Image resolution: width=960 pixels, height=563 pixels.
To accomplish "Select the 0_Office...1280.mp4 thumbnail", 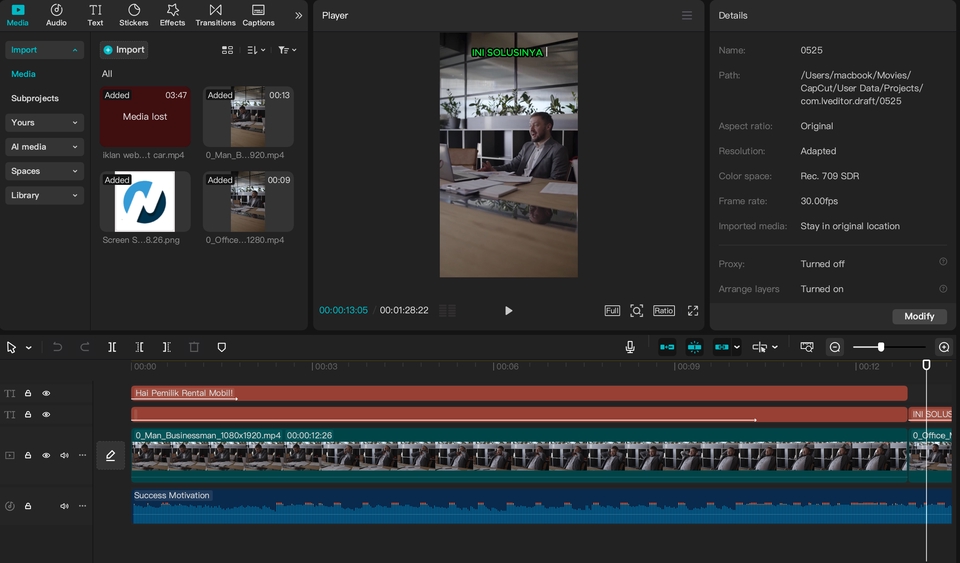I will [248, 201].
